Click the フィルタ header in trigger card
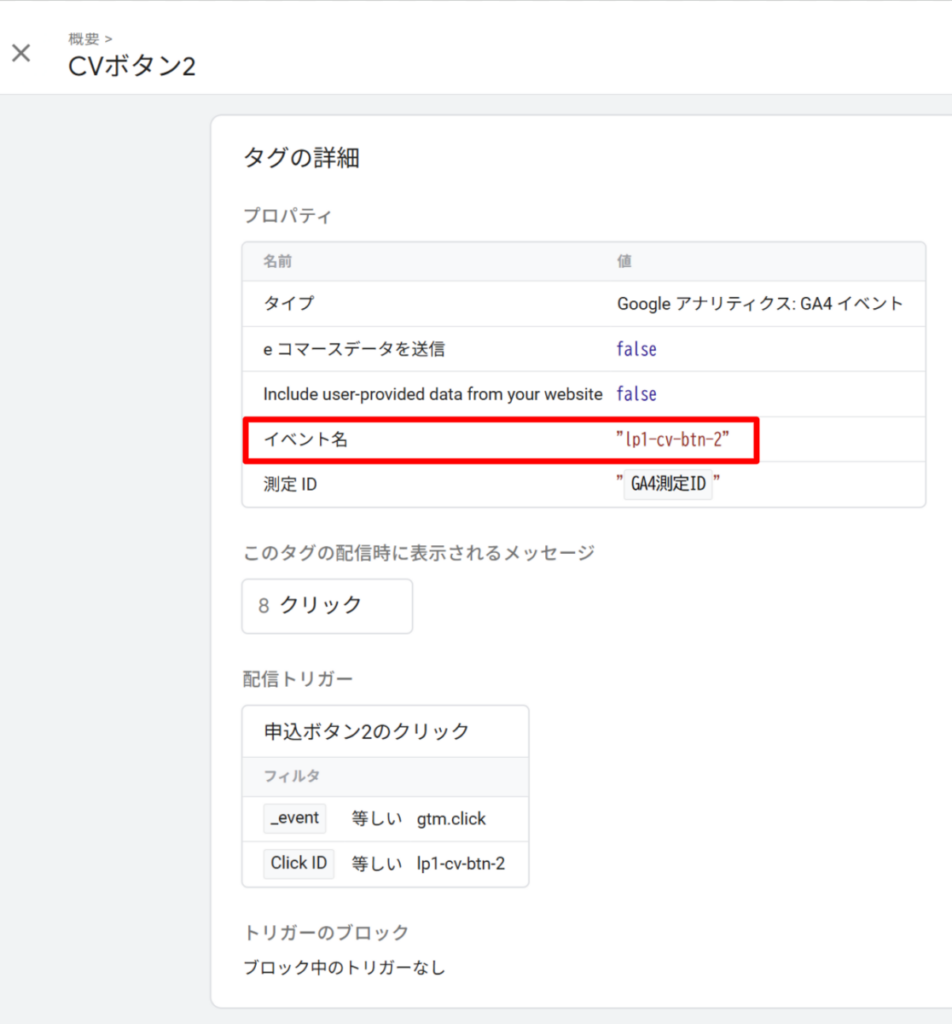This screenshot has height=1024, width=952. pos(291,776)
